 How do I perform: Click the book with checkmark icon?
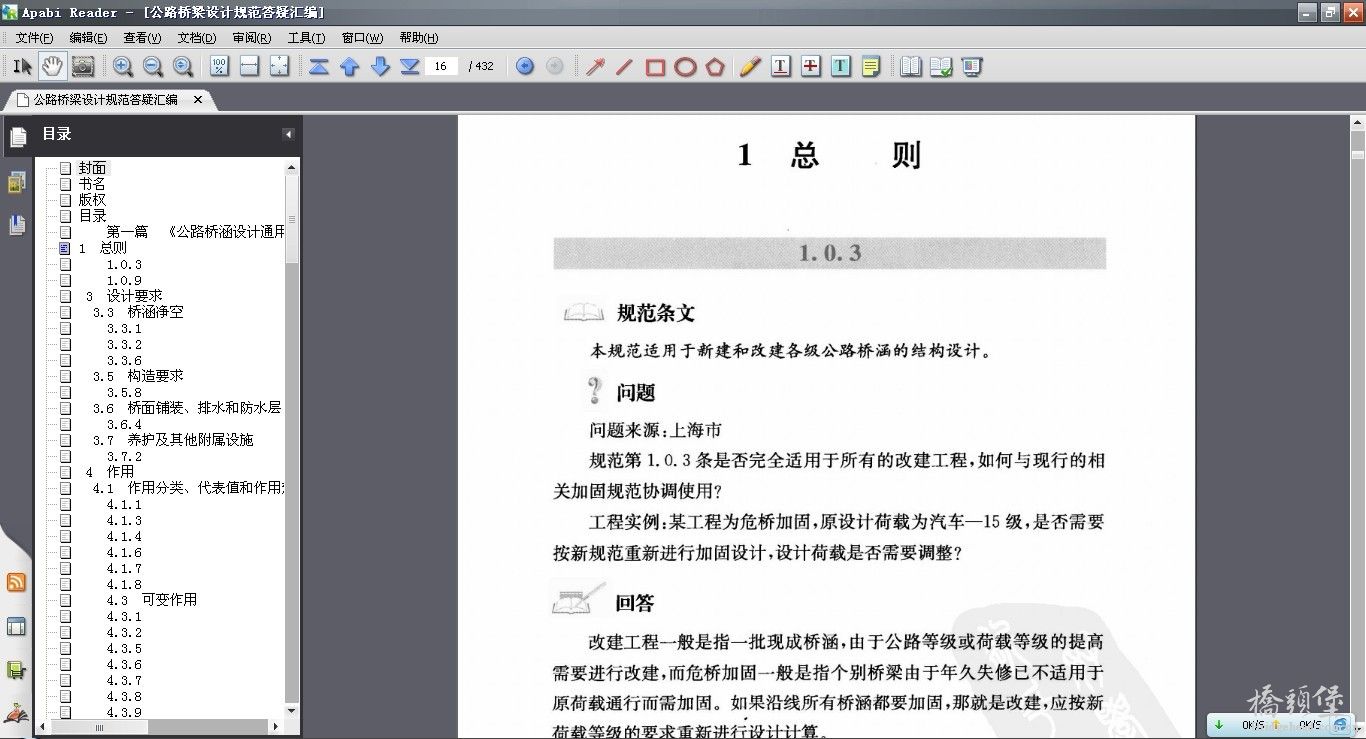(x=941, y=66)
